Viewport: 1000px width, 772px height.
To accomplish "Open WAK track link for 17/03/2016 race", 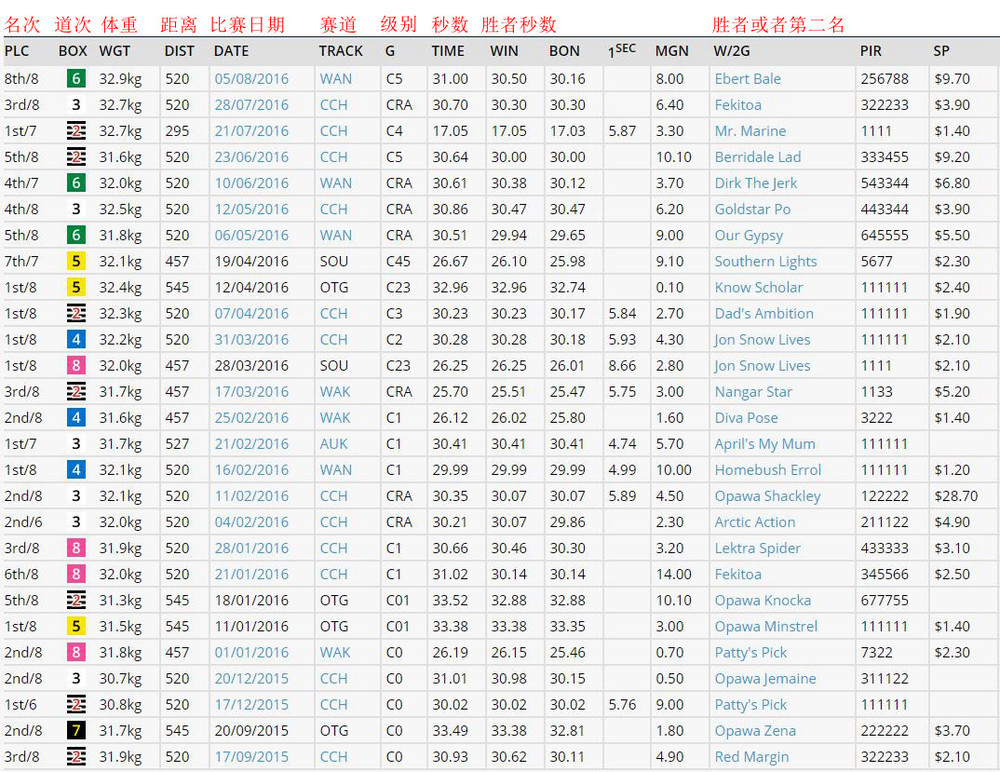I will (x=335, y=392).
